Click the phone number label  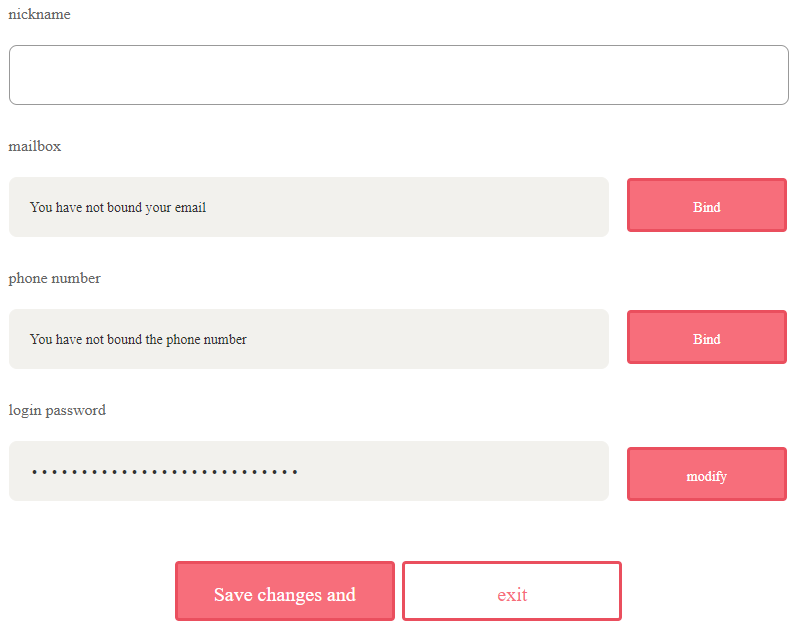pyautogui.click(x=55, y=278)
